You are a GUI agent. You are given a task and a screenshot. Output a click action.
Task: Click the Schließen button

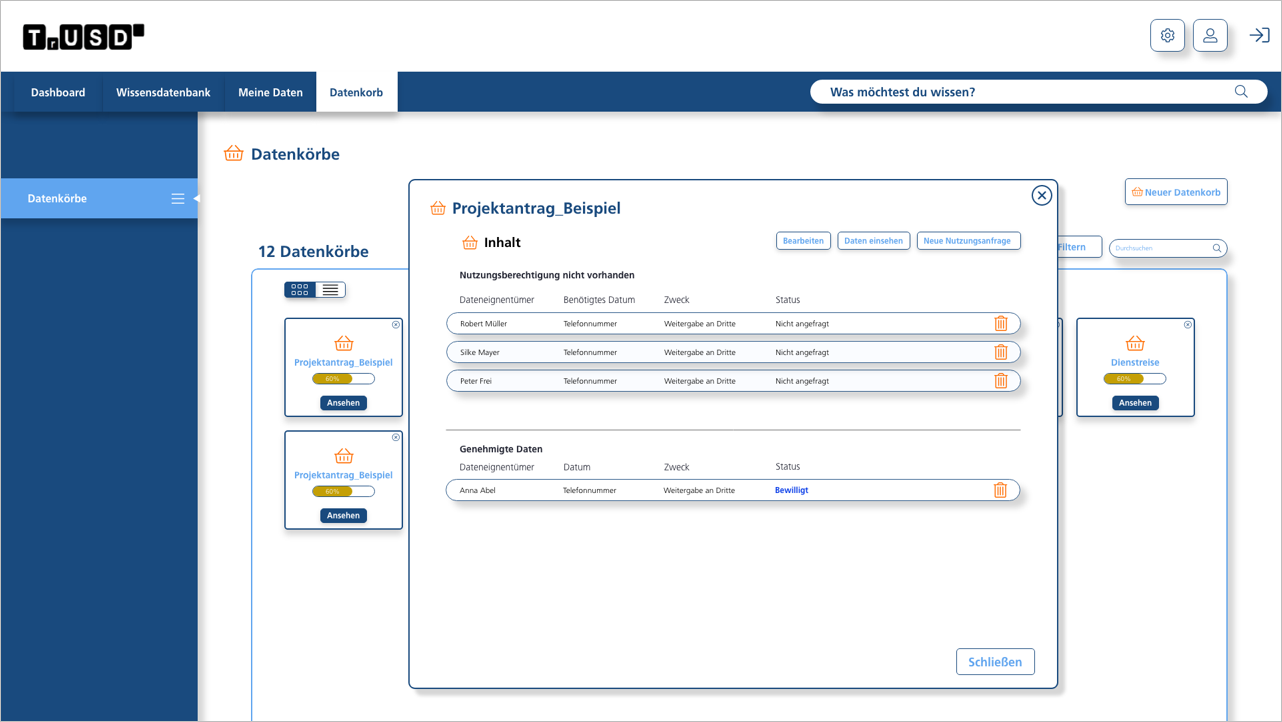click(x=995, y=662)
